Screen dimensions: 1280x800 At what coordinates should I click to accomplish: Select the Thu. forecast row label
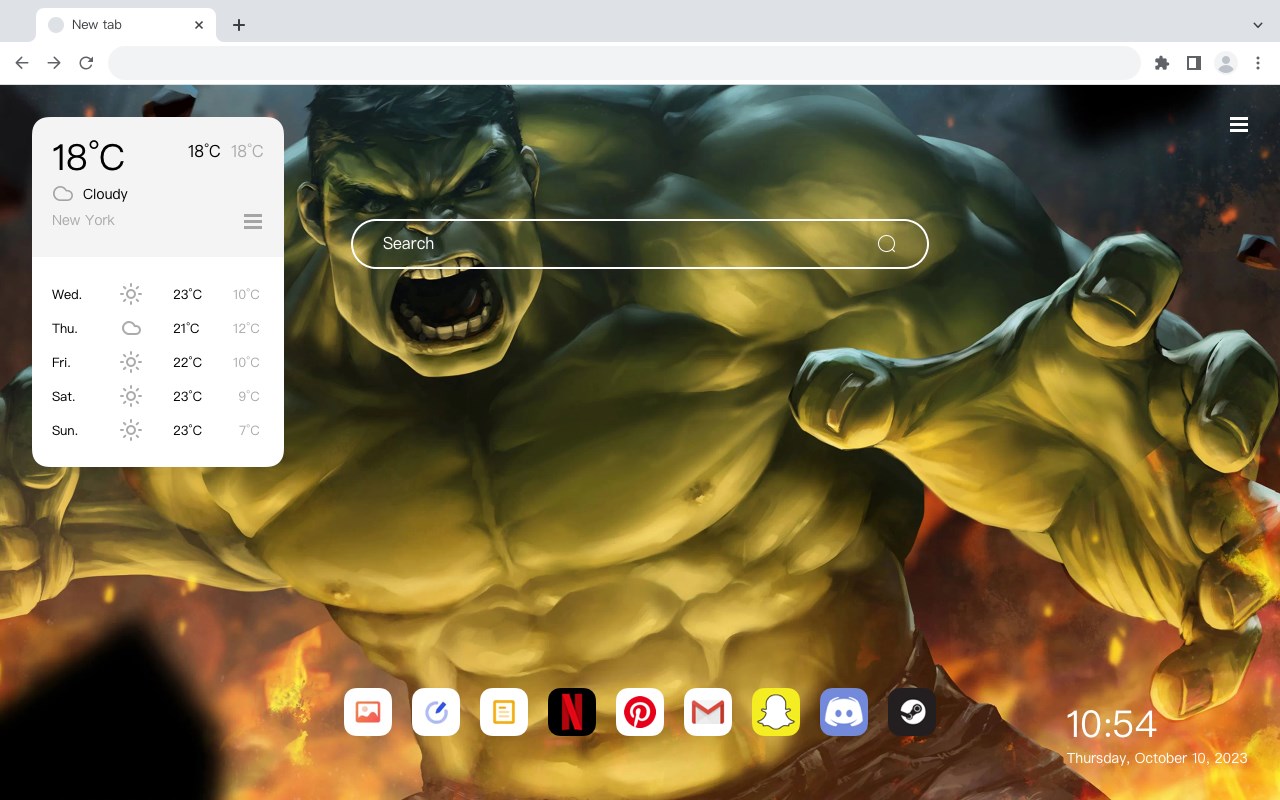tap(65, 328)
